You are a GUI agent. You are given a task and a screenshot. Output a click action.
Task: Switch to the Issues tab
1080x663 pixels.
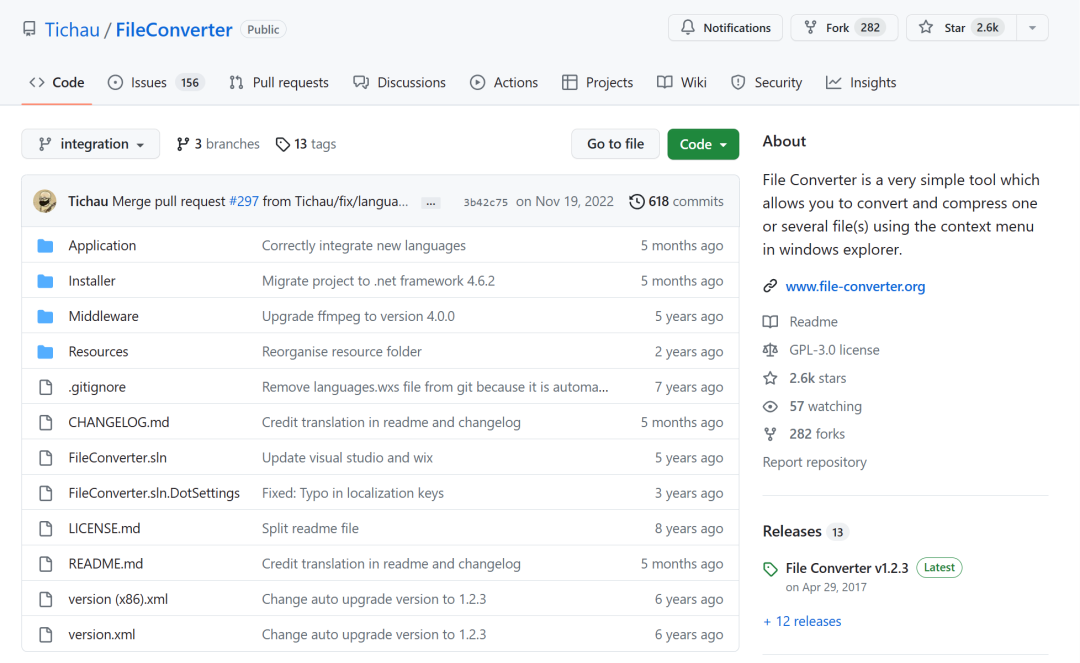pos(149,83)
